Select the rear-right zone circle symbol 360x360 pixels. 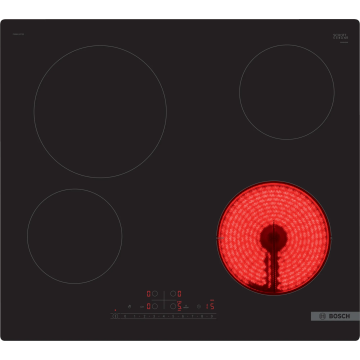[x=173, y=294]
